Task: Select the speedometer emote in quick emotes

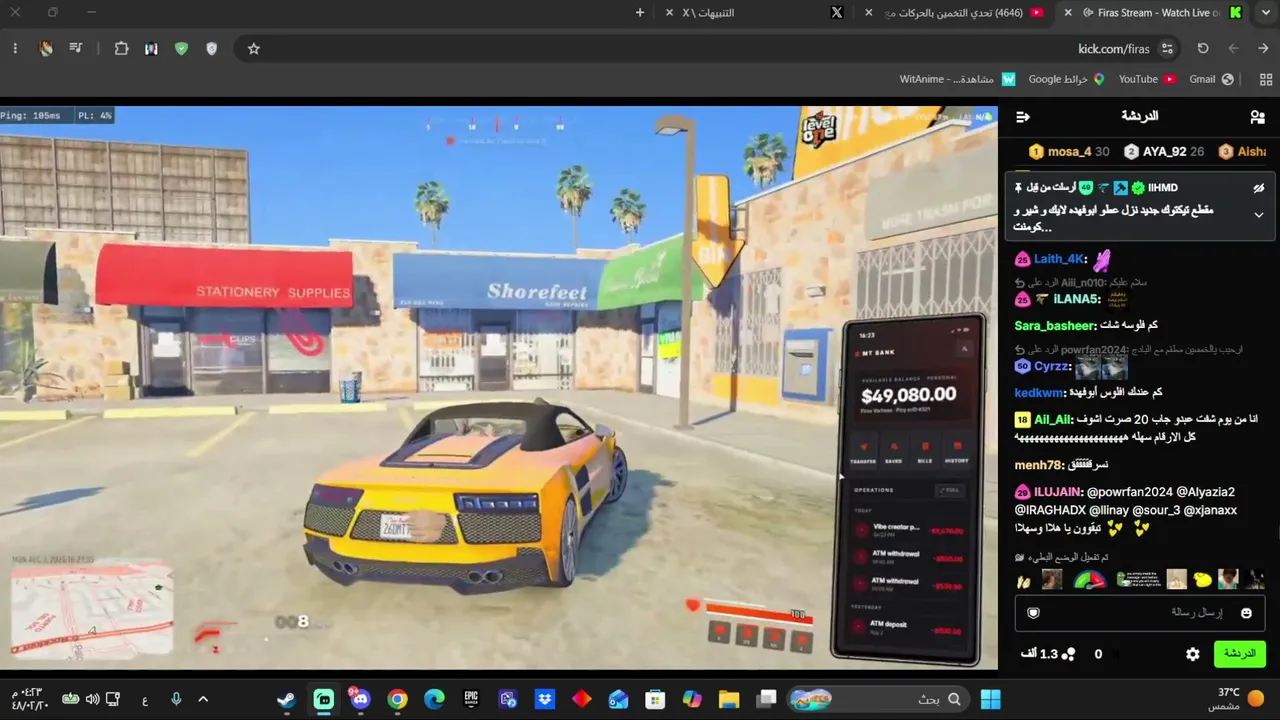Action: tap(1089, 580)
